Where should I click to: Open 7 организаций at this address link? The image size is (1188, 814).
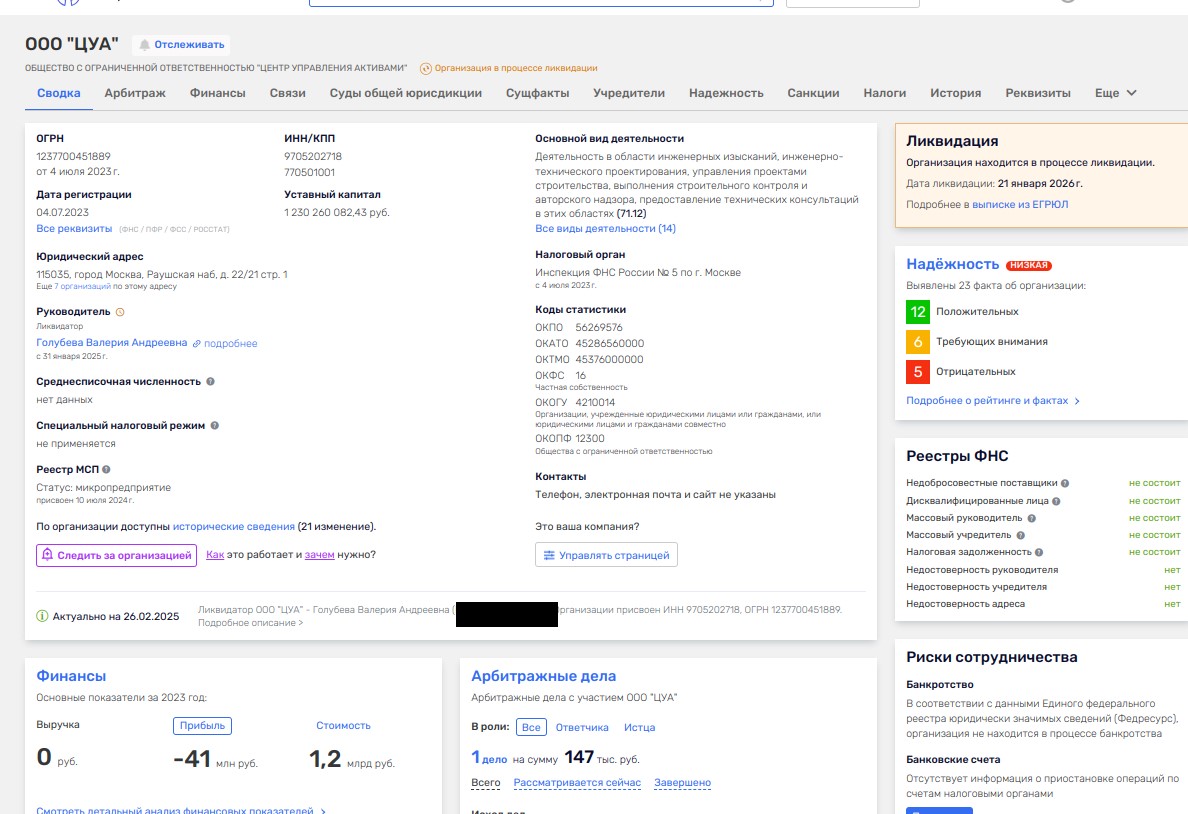(x=82, y=286)
